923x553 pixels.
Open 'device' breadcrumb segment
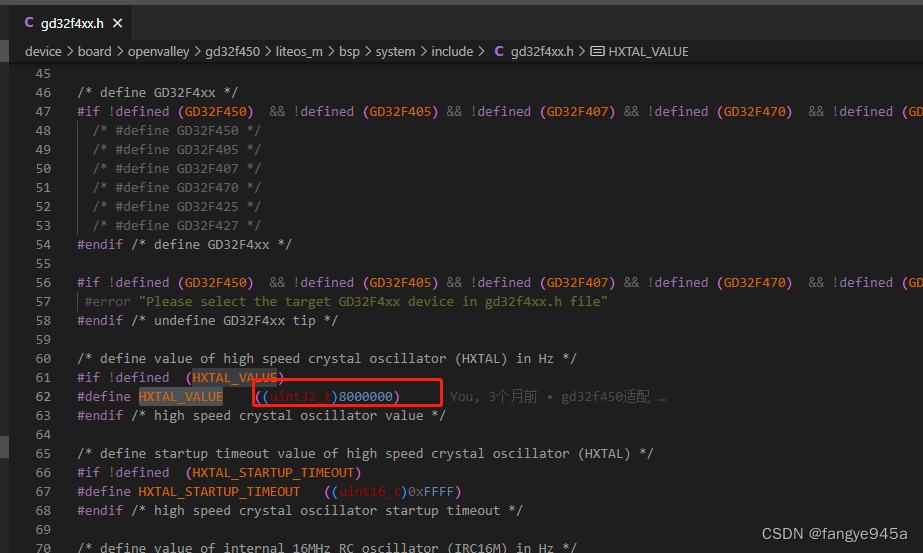point(43,51)
